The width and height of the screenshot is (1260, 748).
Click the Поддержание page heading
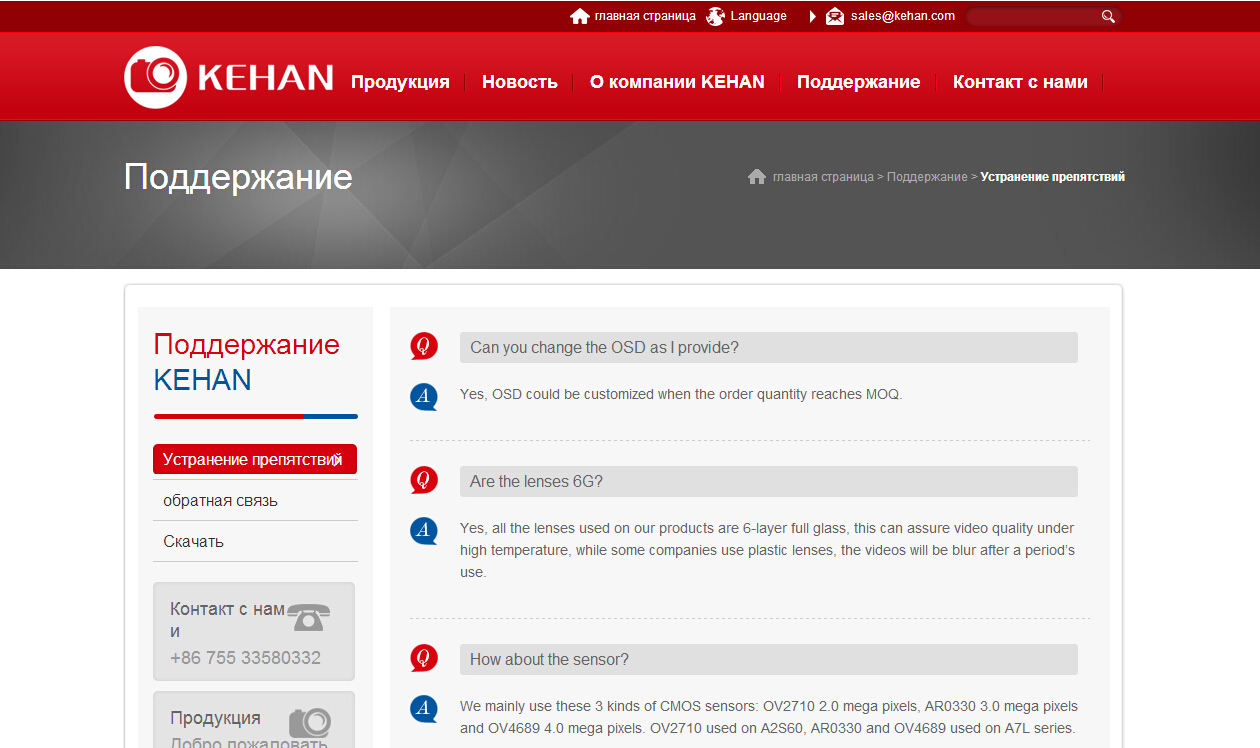tap(238, 177)
